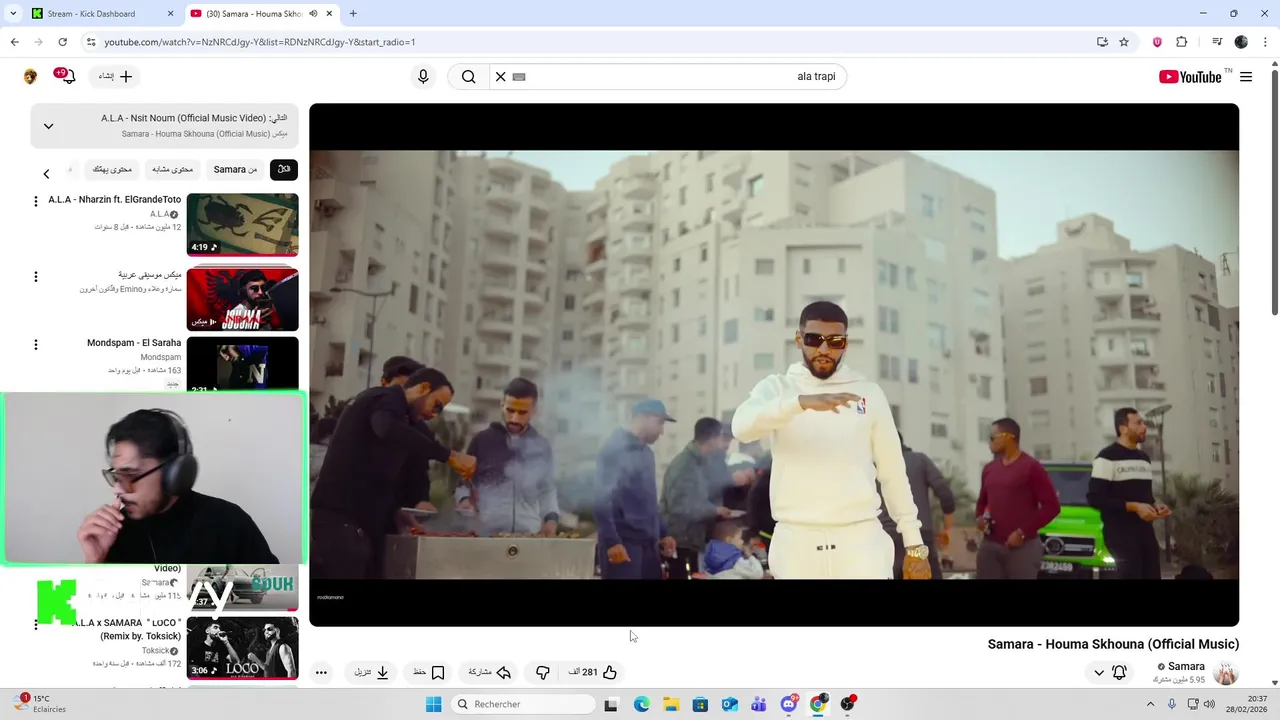
Task: Select the 'الكل' filter chip
Action: click(284, 169)
